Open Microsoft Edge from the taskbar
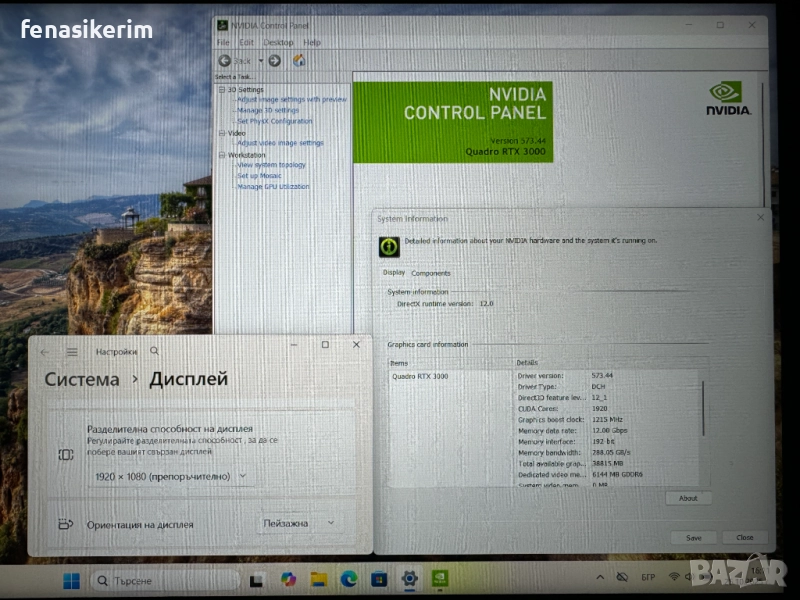 349,579
